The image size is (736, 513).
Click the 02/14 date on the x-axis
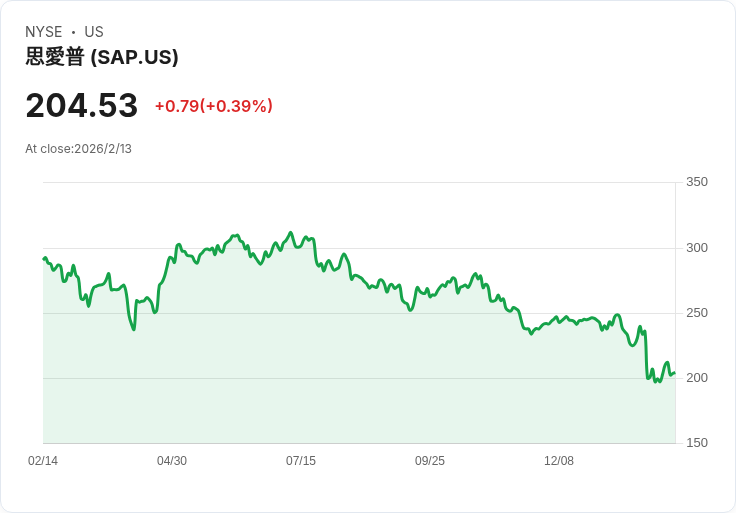(x=43, y=461)
